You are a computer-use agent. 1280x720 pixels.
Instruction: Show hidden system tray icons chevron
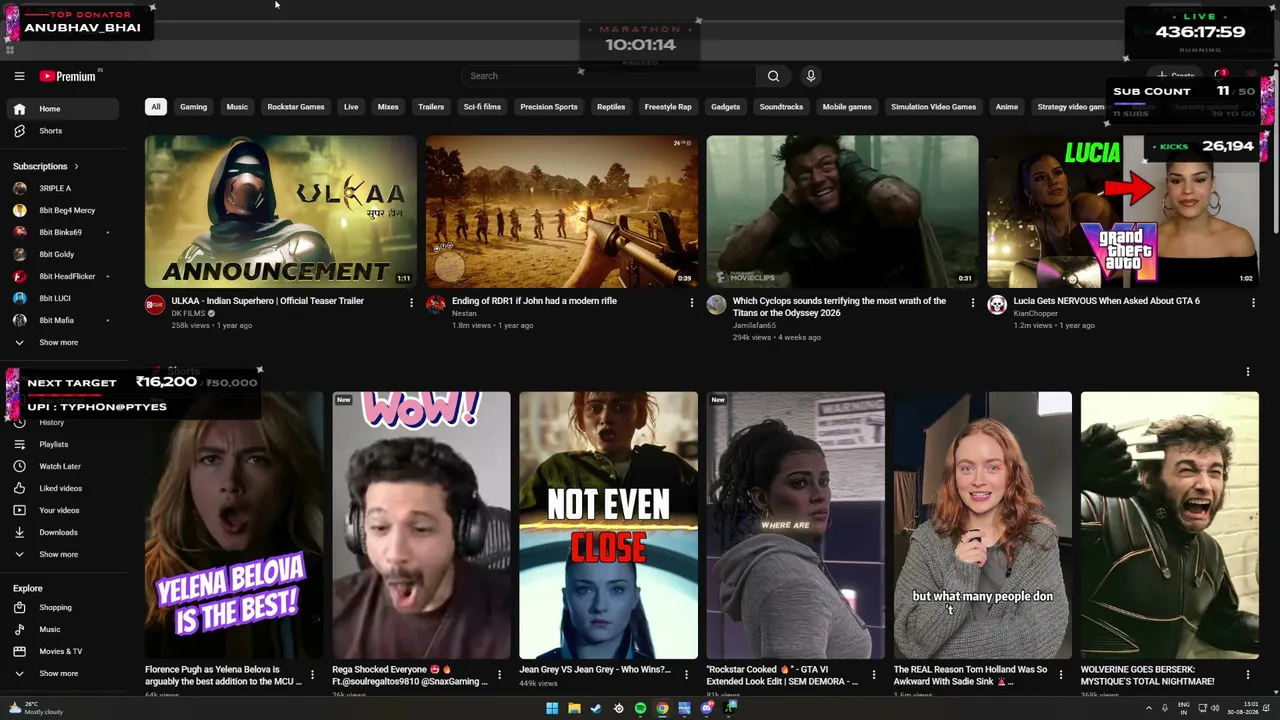point(1148,709)
